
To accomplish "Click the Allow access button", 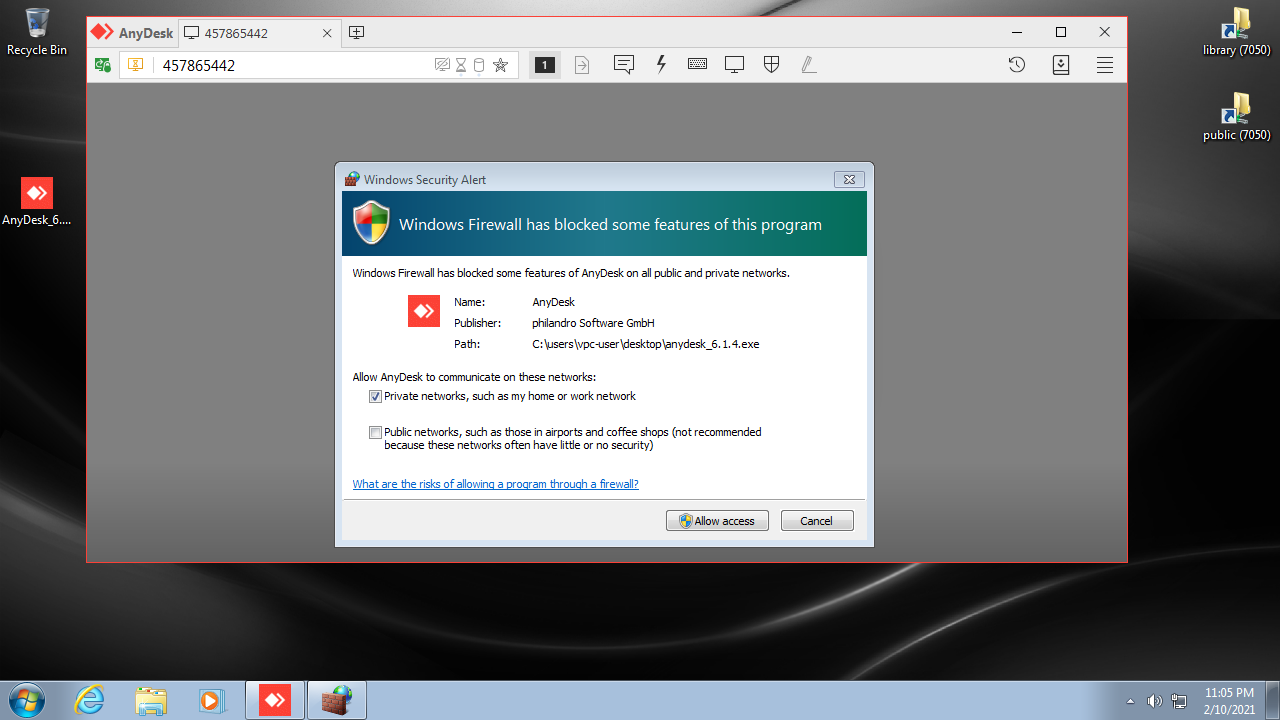I will (x=717, y=521).
